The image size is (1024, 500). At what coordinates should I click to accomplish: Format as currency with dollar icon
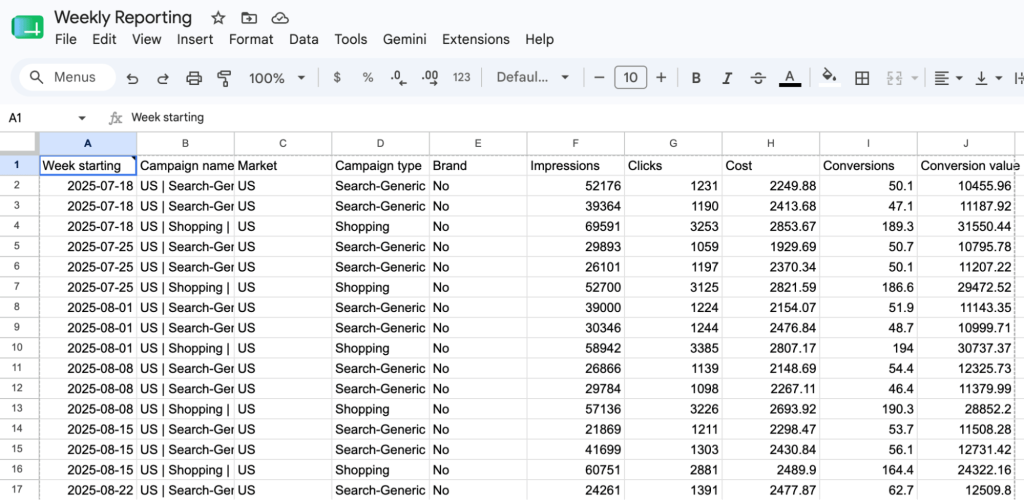point(337,78)
